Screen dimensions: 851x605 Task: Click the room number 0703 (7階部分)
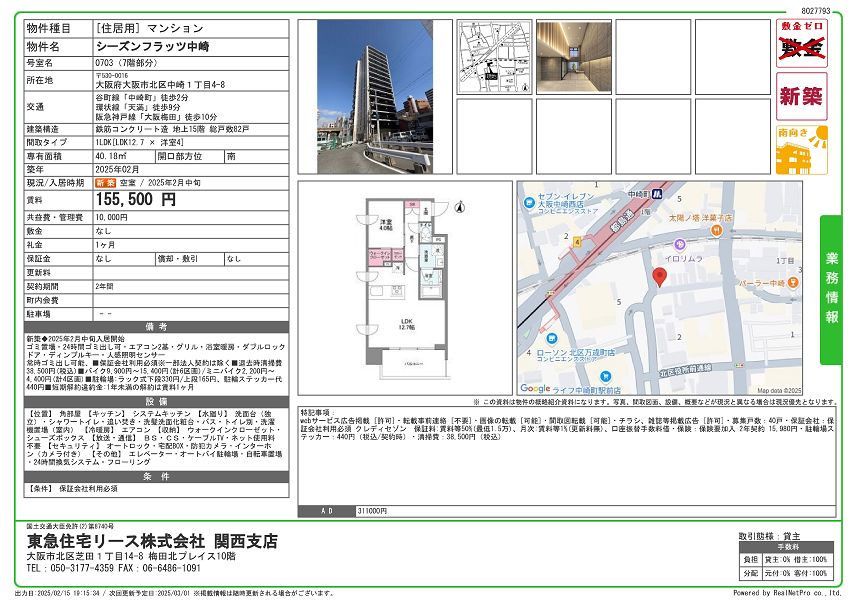(126, 63)
